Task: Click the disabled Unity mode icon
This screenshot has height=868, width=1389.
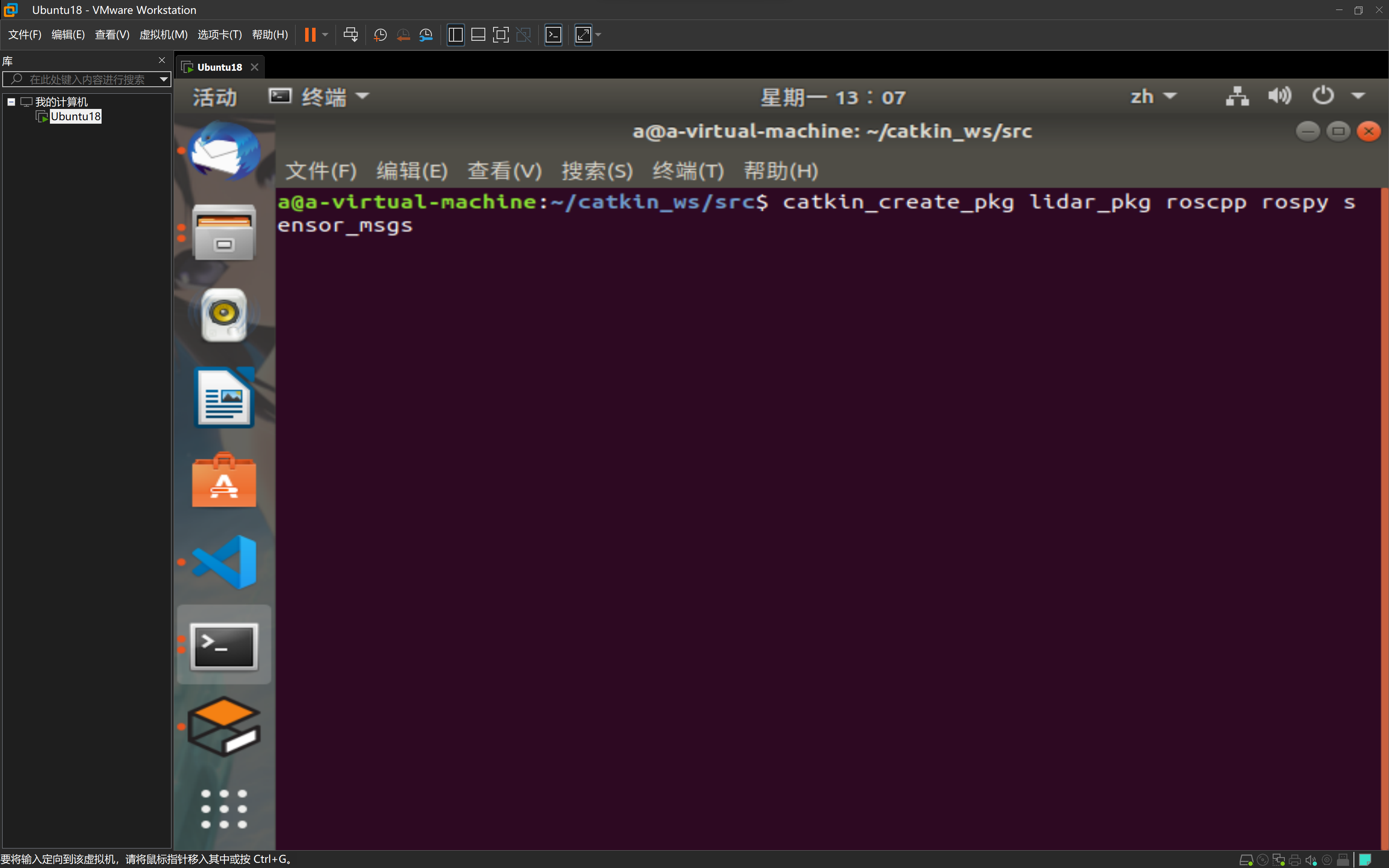Action: [x=523, y=34]
